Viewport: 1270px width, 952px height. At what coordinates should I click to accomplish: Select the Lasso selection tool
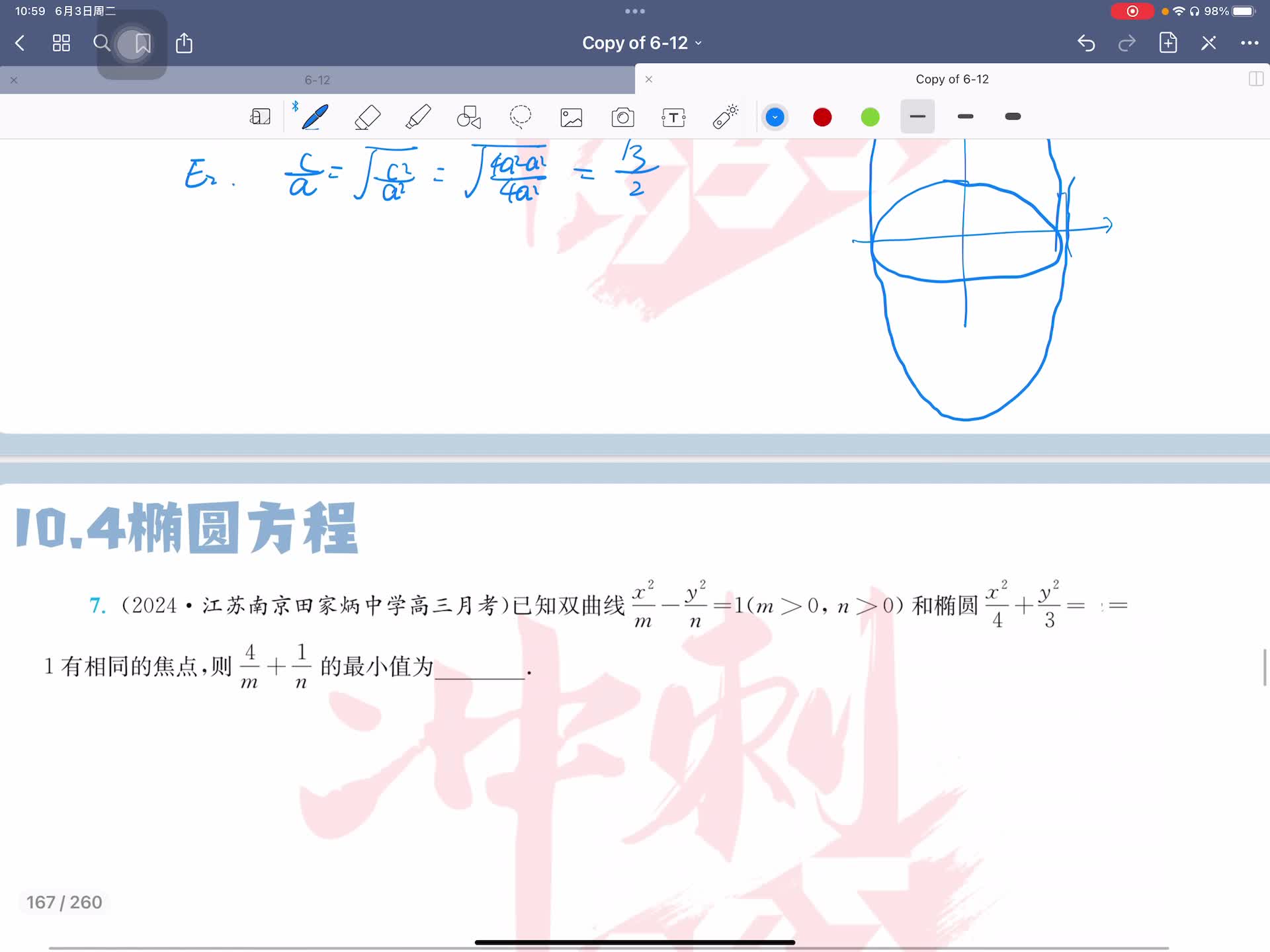521,117
